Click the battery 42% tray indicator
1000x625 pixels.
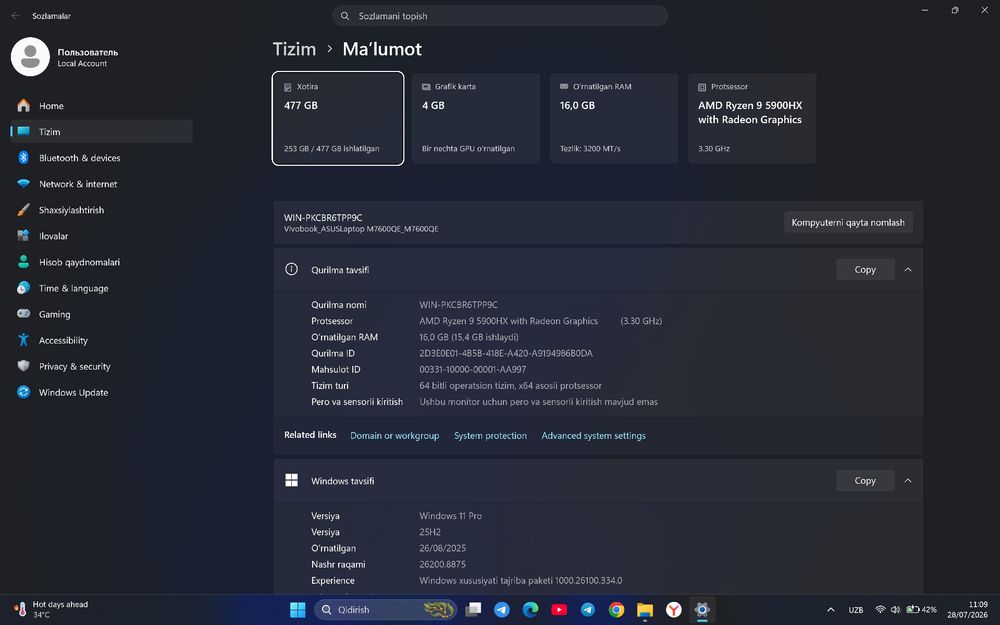pyautogui.click(x=922, y=610)
